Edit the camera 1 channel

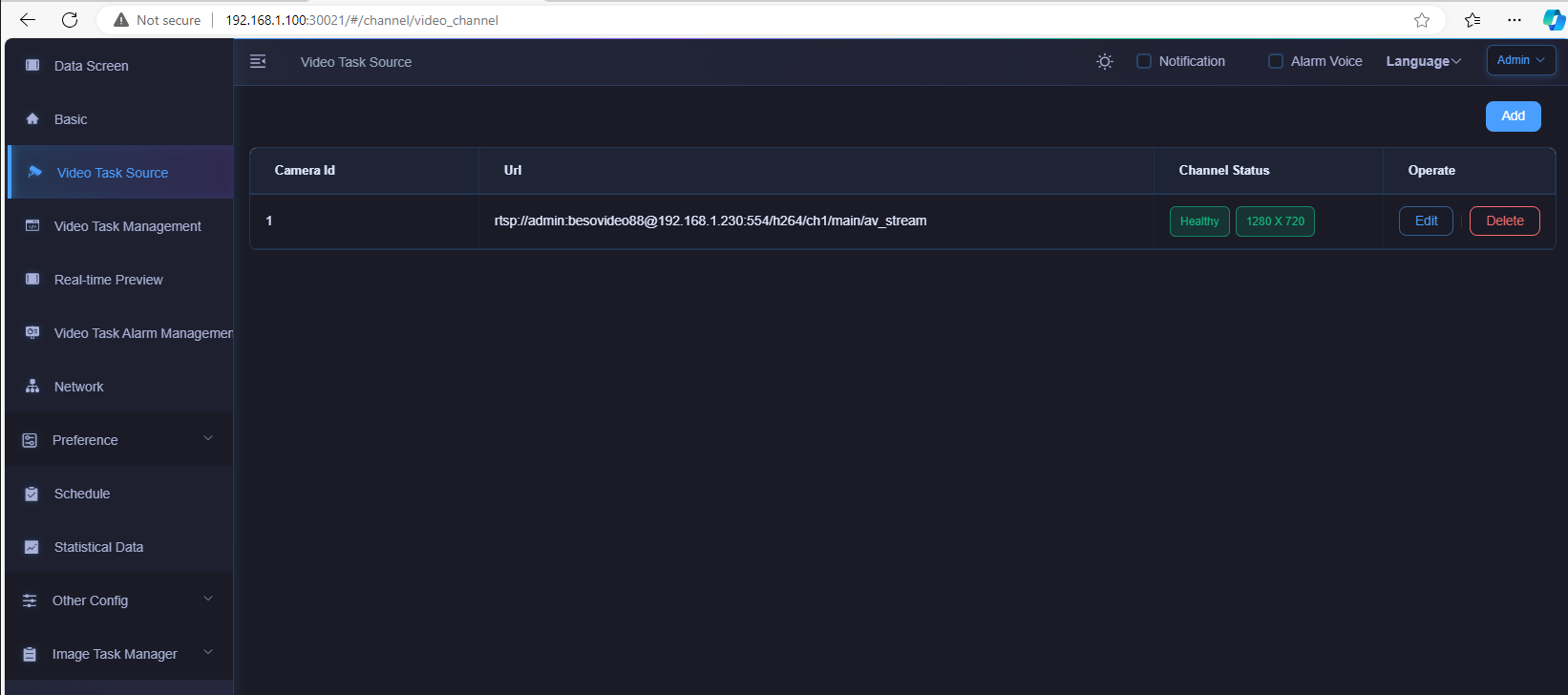pyautogui.click(x=1426, y=221)
